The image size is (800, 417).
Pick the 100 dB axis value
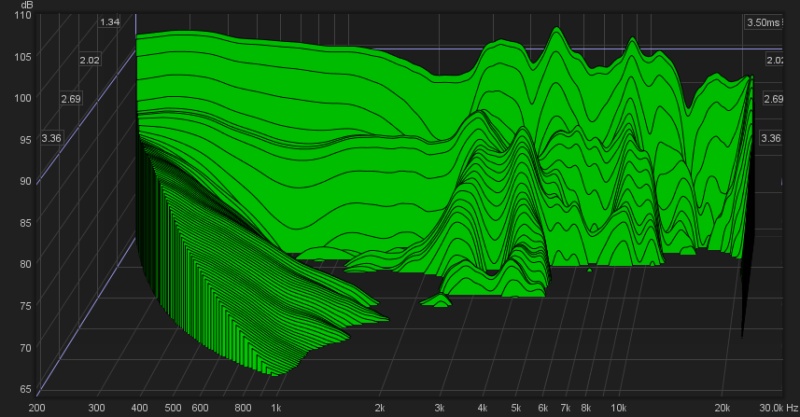[22, 98]
